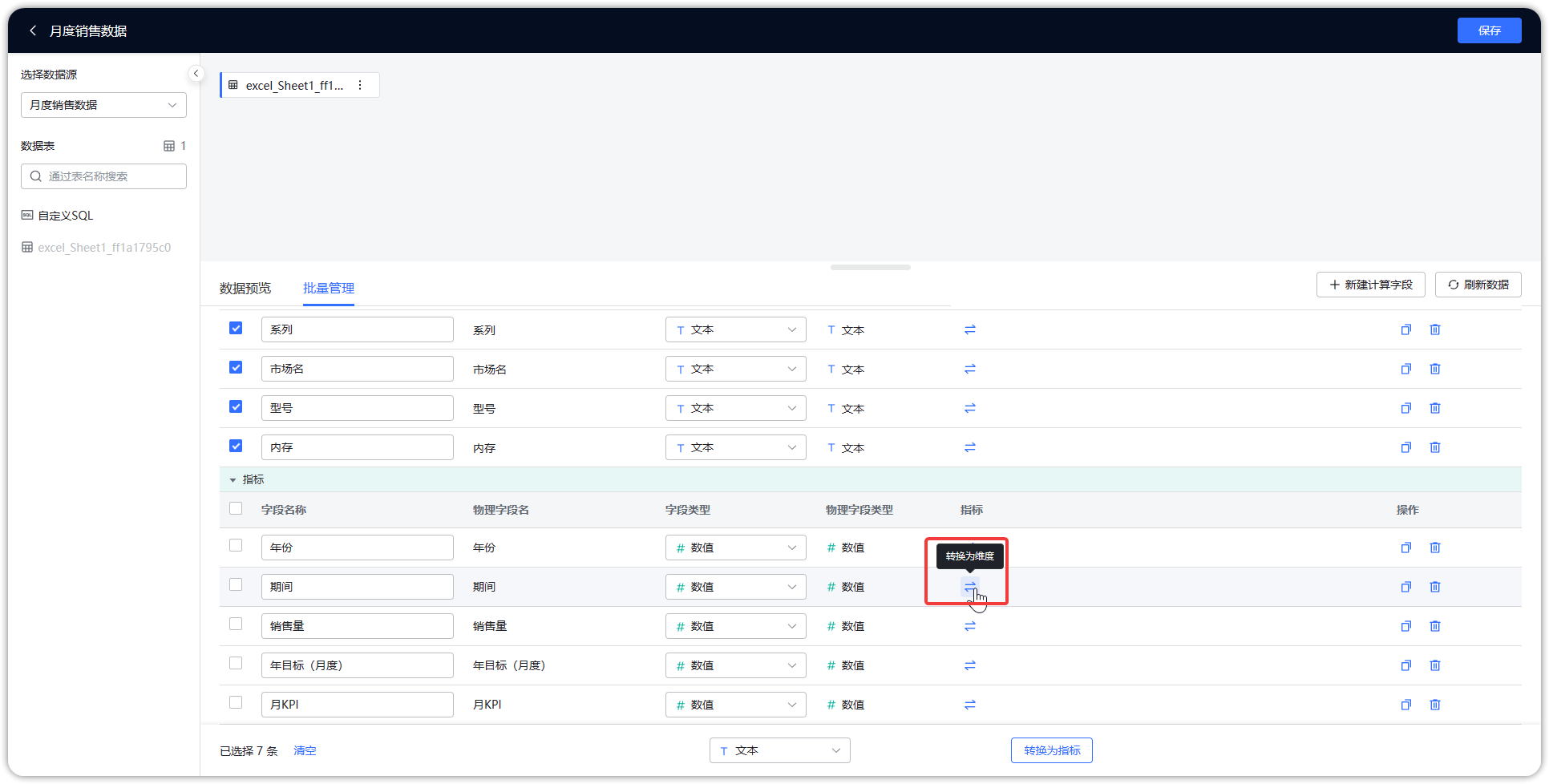Delete the 系列 field
This screenshot has height=784, width=1549.
coord(1435,329)
